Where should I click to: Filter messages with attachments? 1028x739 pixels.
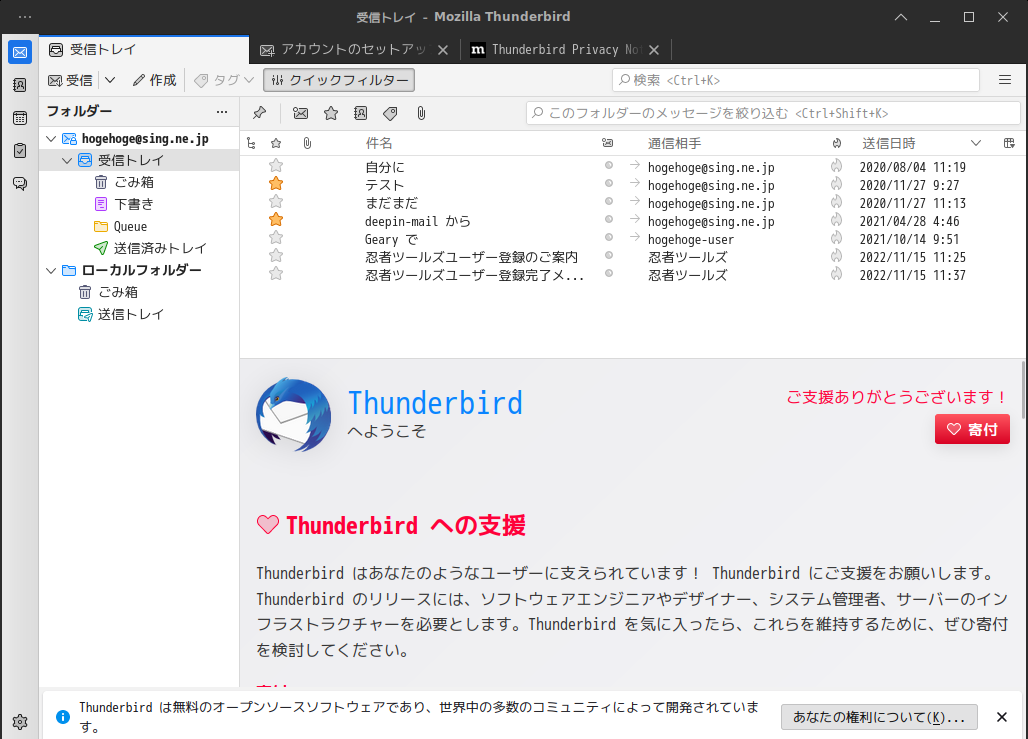point(421,113)
